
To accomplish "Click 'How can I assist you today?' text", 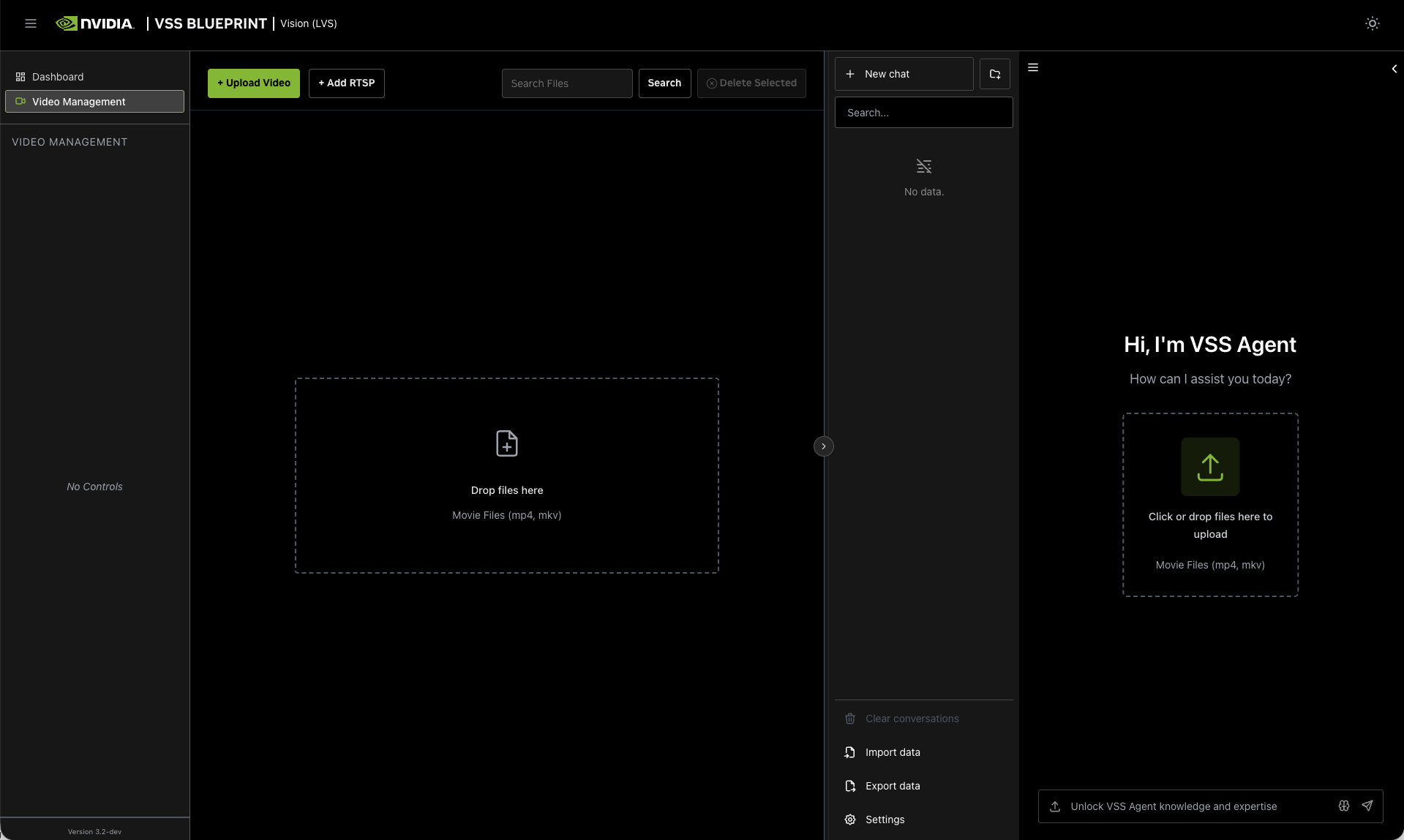I will coord(1210,379).
